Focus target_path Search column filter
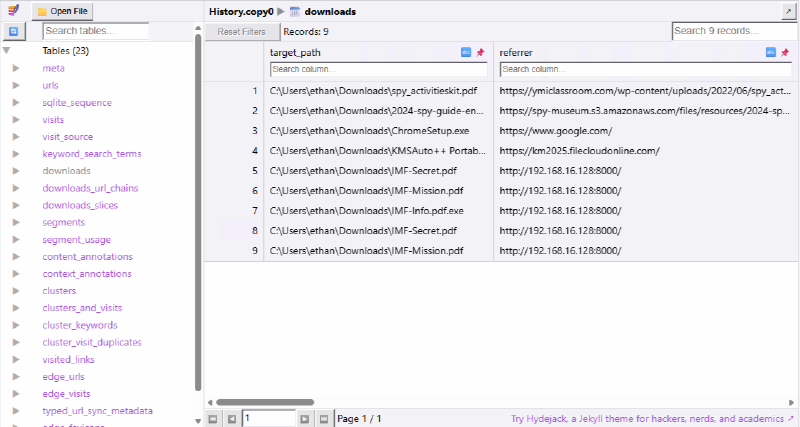 379,69
